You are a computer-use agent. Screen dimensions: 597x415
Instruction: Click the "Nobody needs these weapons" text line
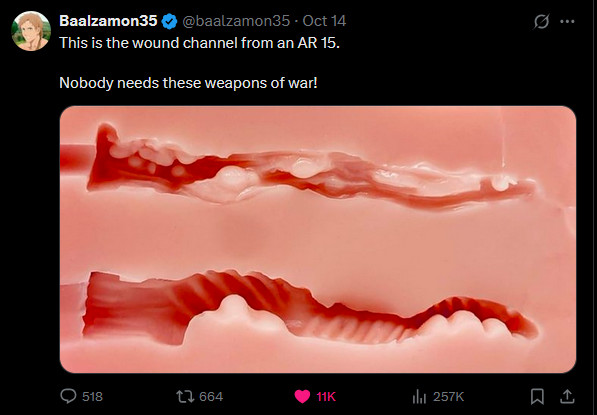tap(188, 83)
